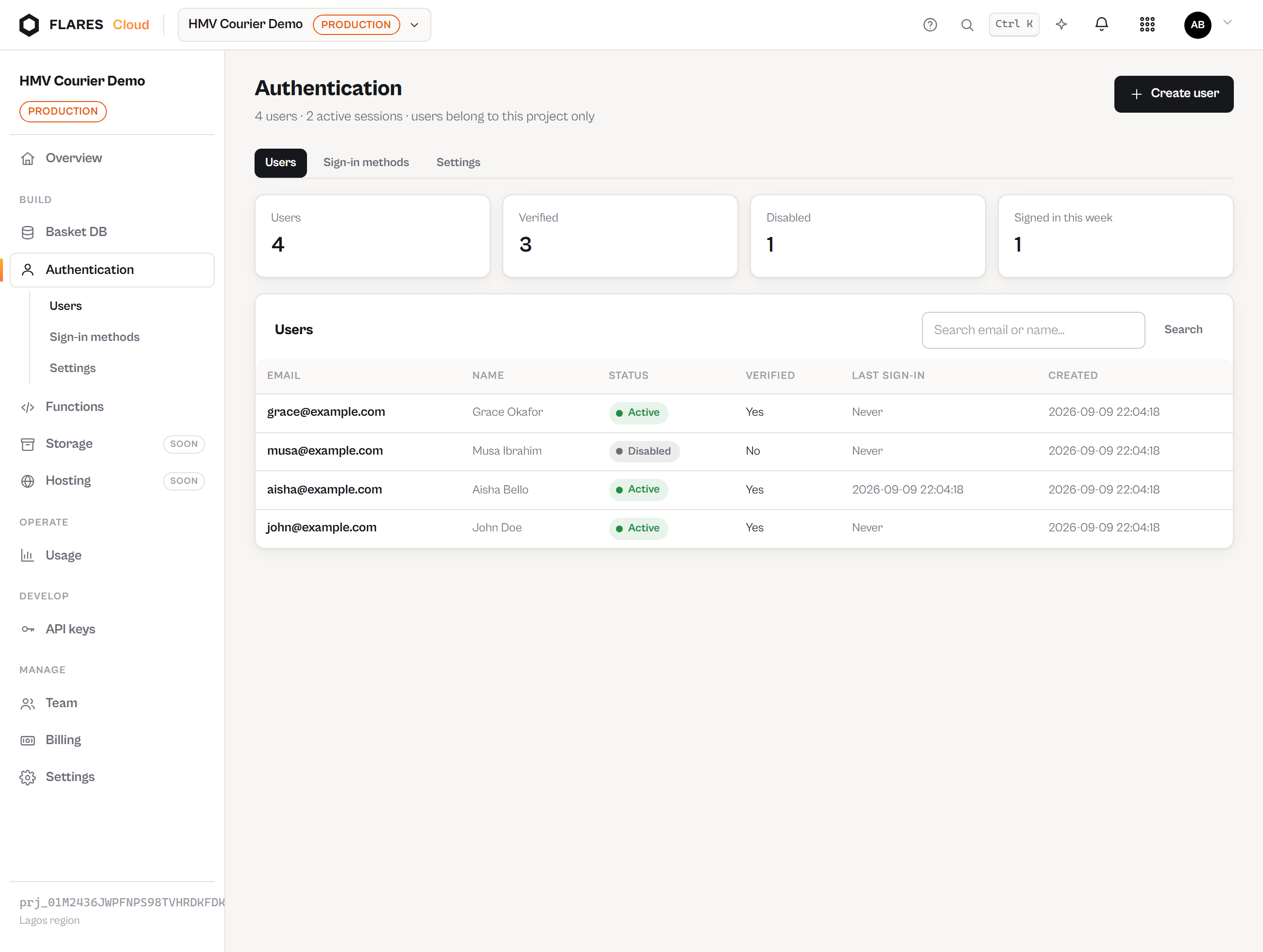Switch to the Users tab
The image size is (1263, 952).
tap(280, 163)
